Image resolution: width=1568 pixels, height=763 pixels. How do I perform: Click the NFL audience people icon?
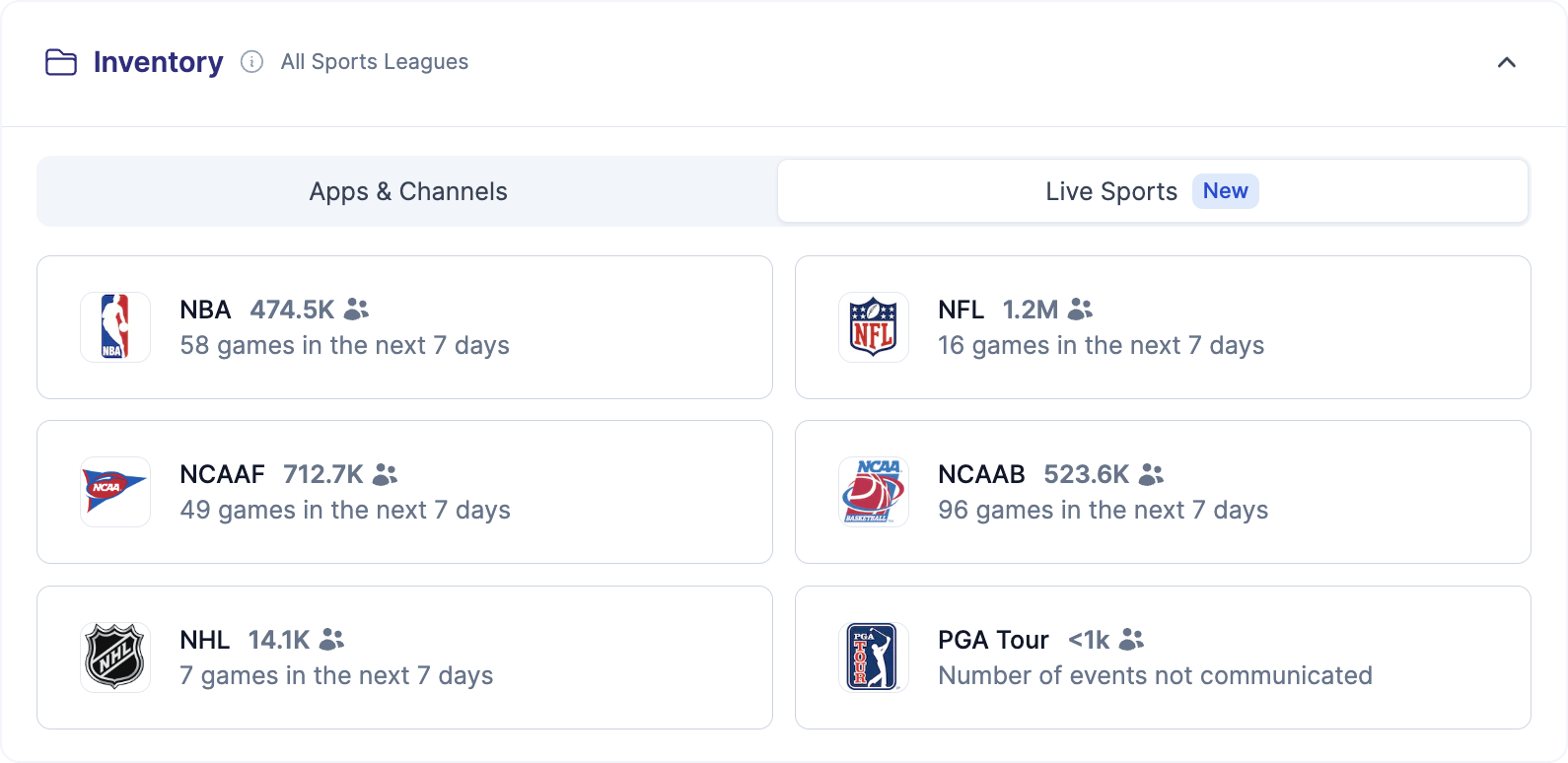(1081, 310)
